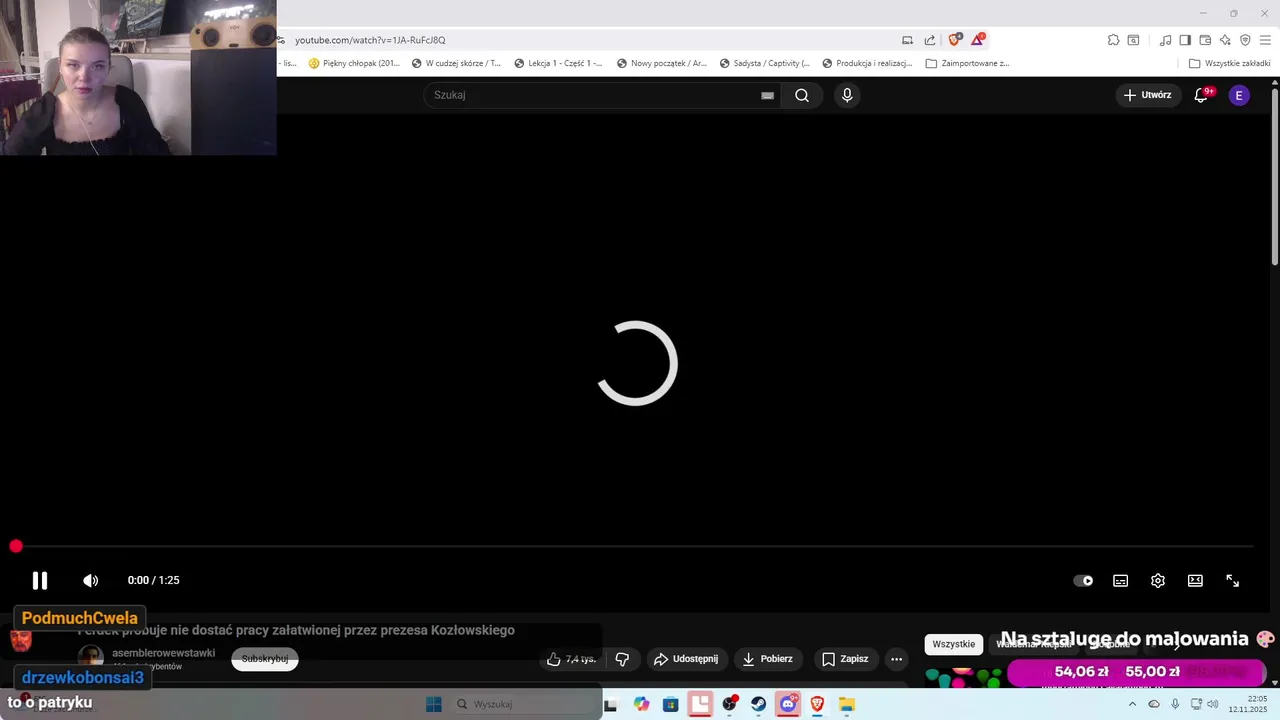Open 'Lekcja 1 - Część 1' bookmark
This screenshot has height=720, width=1280.
coord(558,63)
